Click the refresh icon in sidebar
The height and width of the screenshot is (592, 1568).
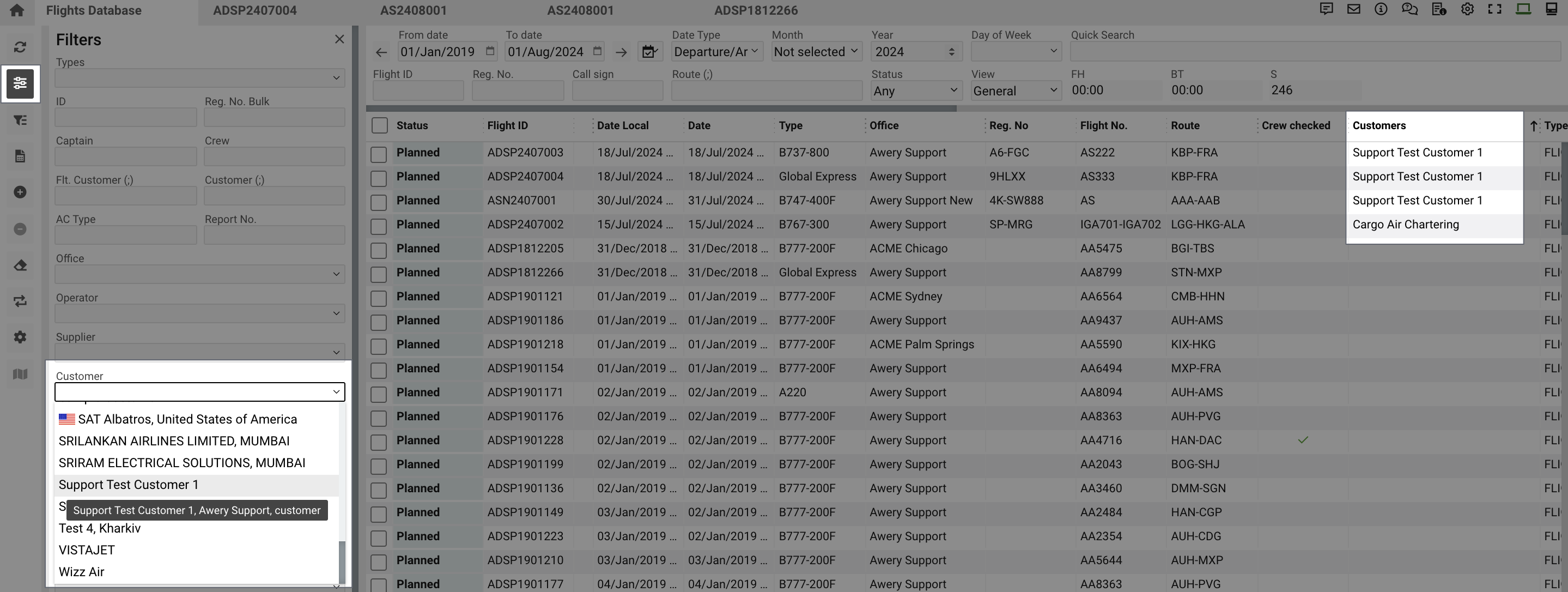(x=20, y=47)
